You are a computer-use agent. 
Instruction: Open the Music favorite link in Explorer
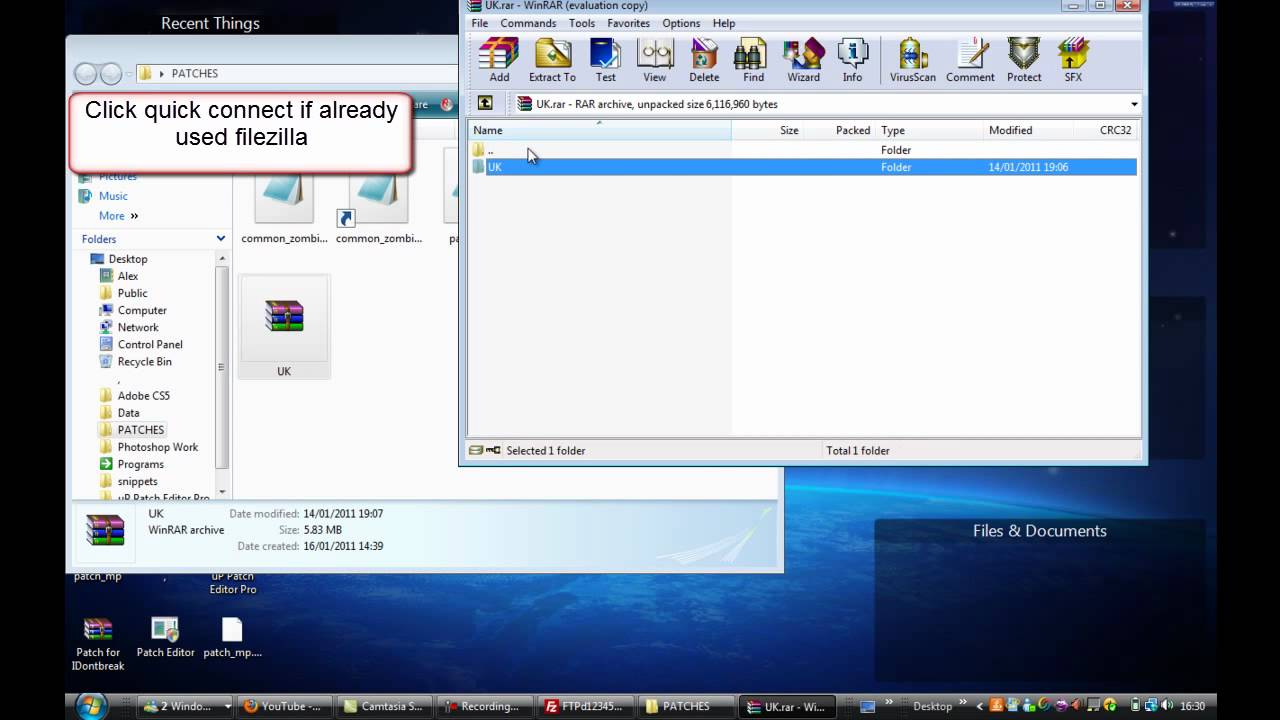tap(113, 196)
